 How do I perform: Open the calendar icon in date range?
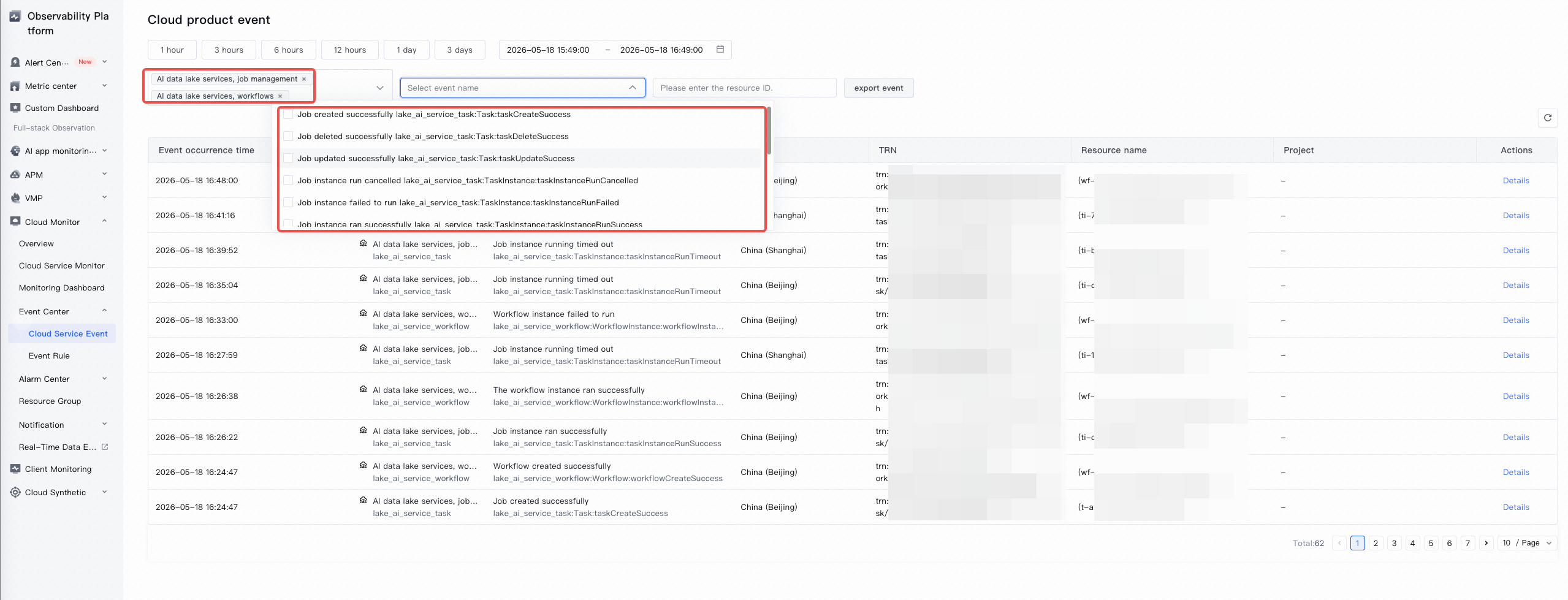point(720,50)
